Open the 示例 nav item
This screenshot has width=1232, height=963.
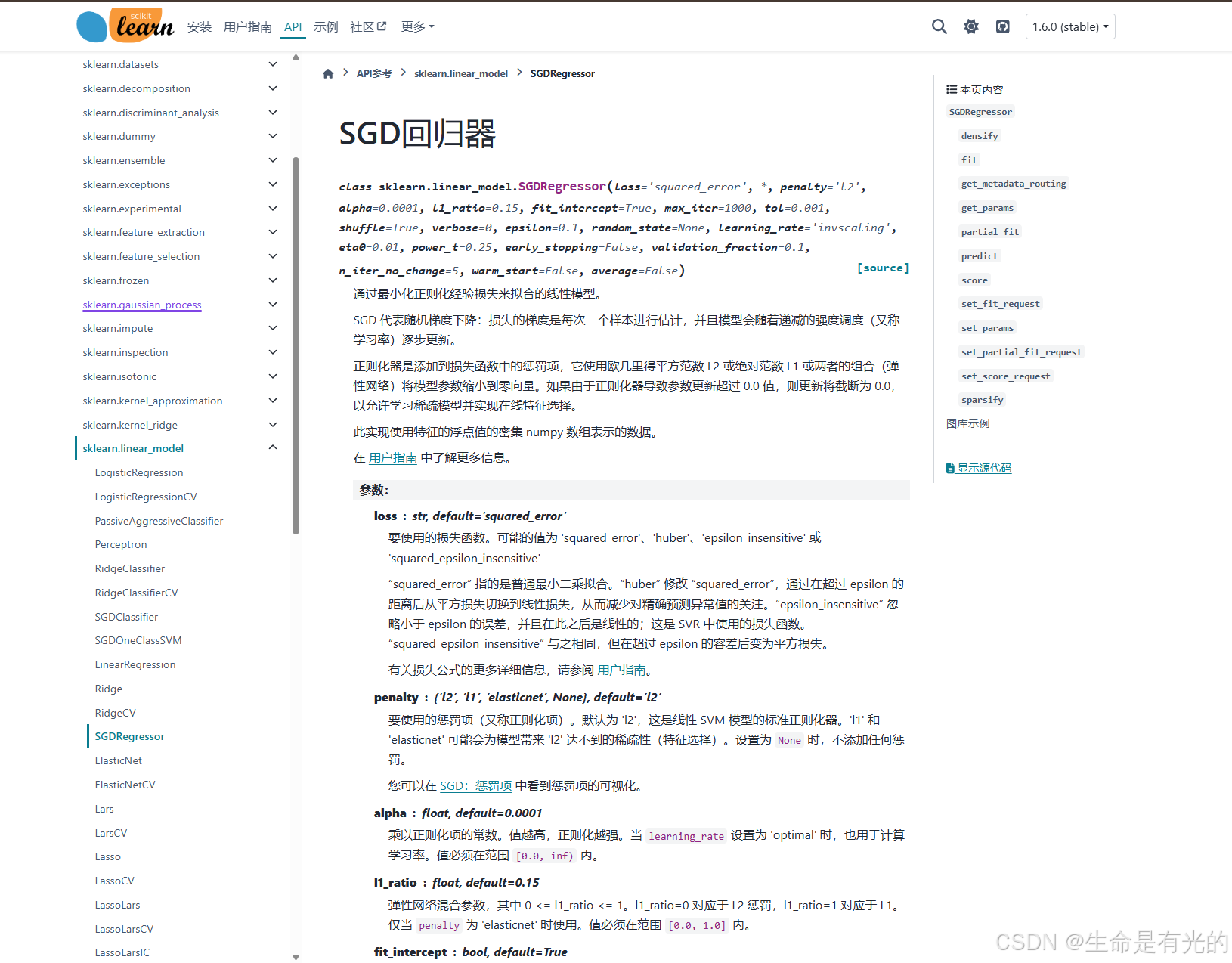[326, 27]
